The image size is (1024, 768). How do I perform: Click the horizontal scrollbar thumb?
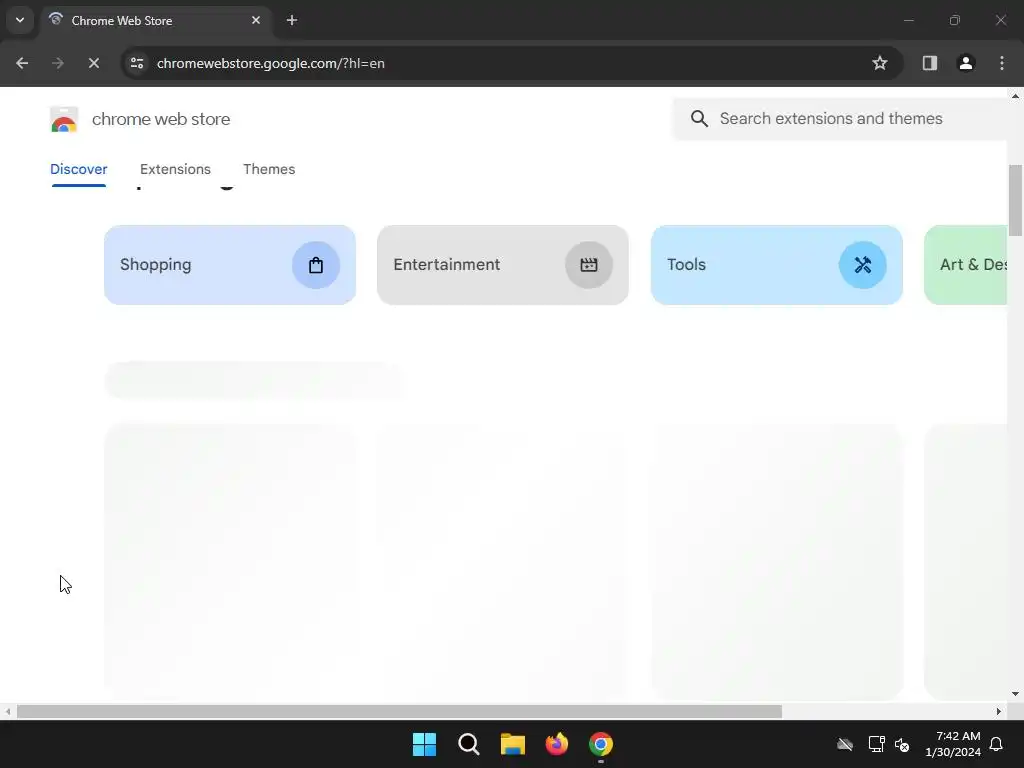[399, 711]
